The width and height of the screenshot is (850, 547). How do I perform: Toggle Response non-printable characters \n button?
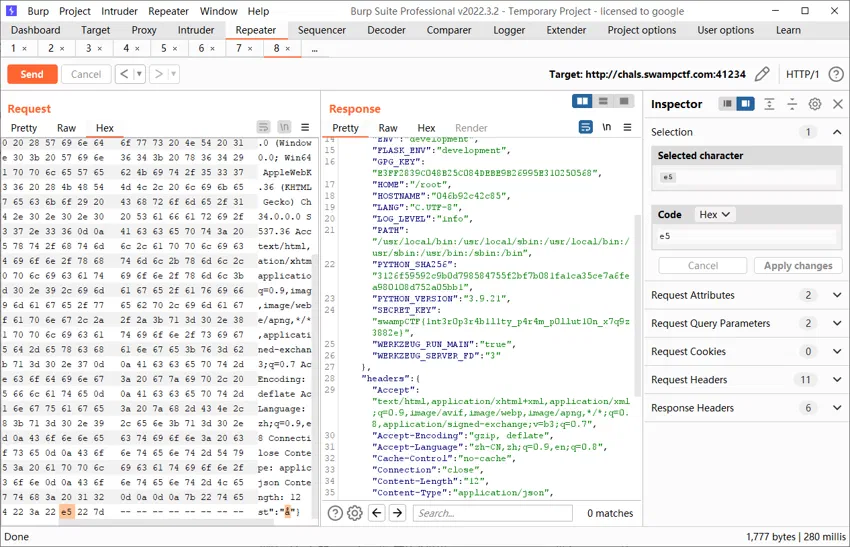pyautogui.click(x=607, y=127)
